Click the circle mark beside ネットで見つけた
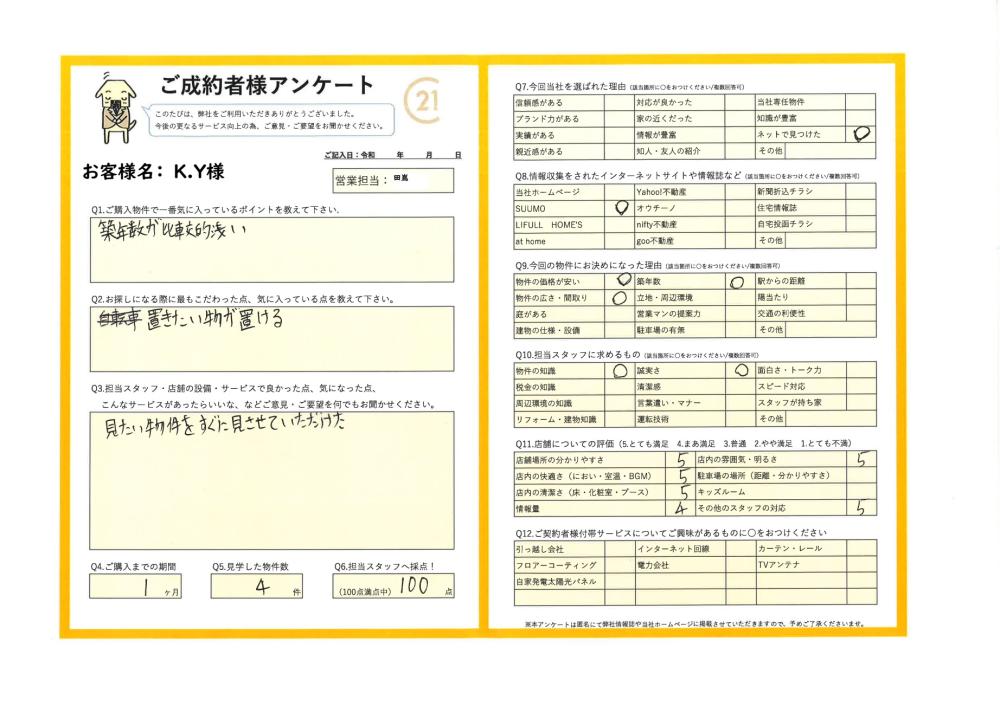 [x=863, y=134]
